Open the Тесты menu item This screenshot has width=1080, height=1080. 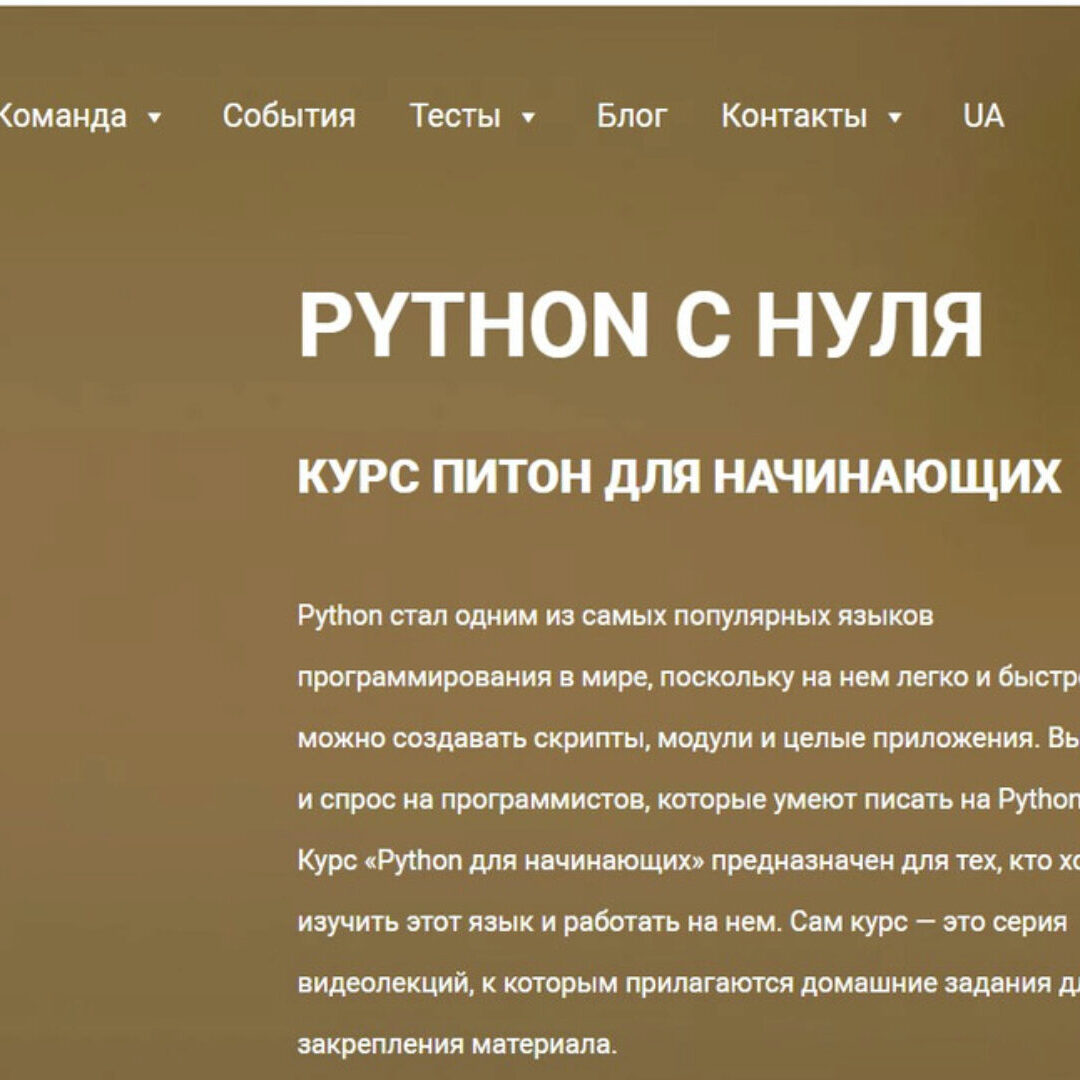pos(455,116)
